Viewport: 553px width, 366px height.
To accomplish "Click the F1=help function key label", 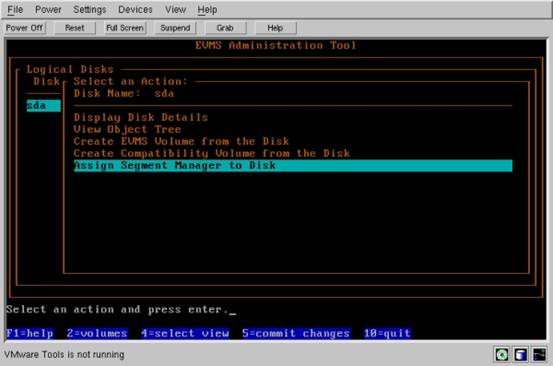I will tap(30, 333).
